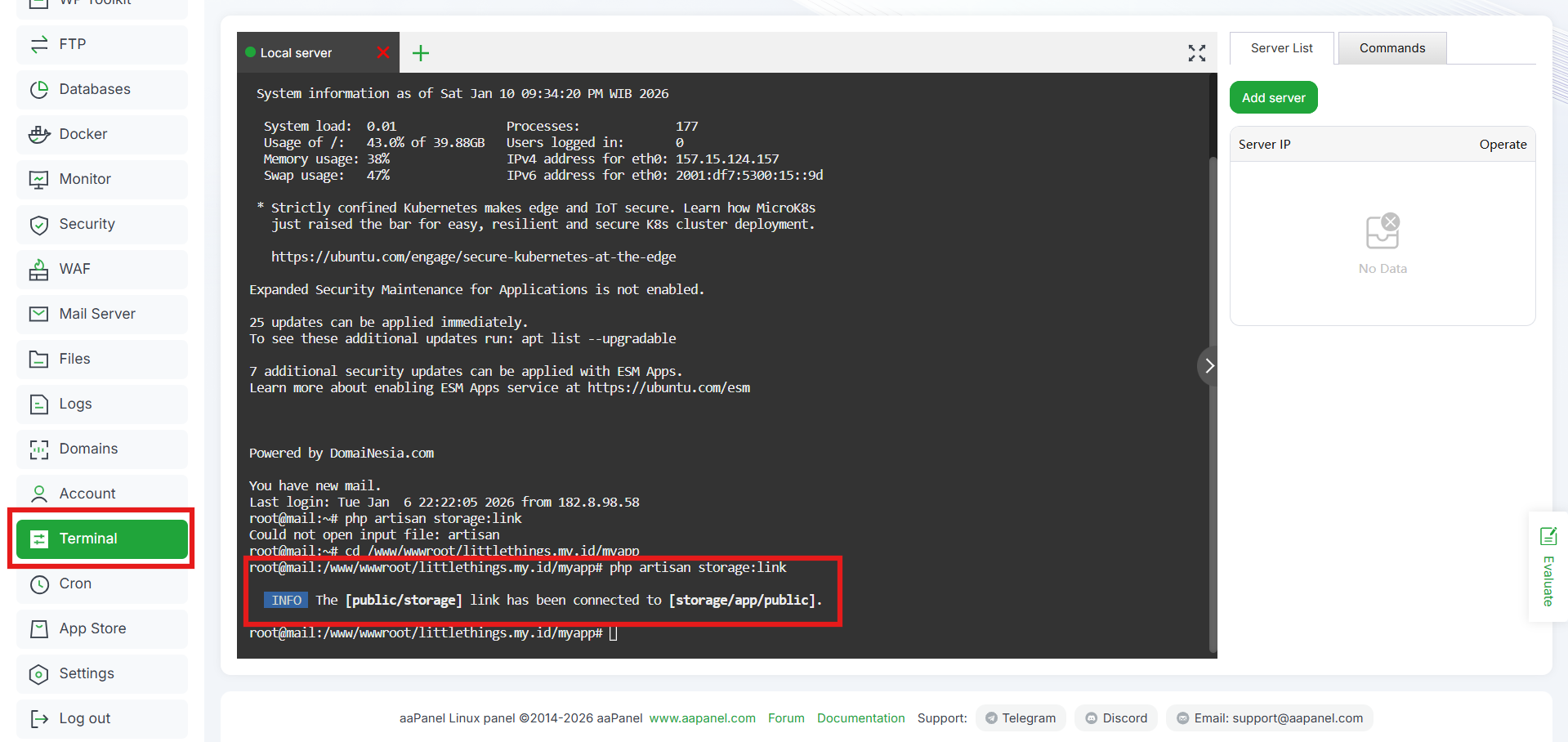
Task: Open the Documentation link
Action: [860, 718]
